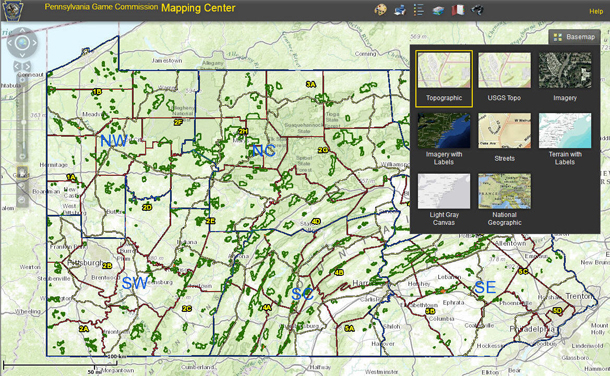
Task: Pan the map up with the navigation arrow
Action: pos(22,30)
